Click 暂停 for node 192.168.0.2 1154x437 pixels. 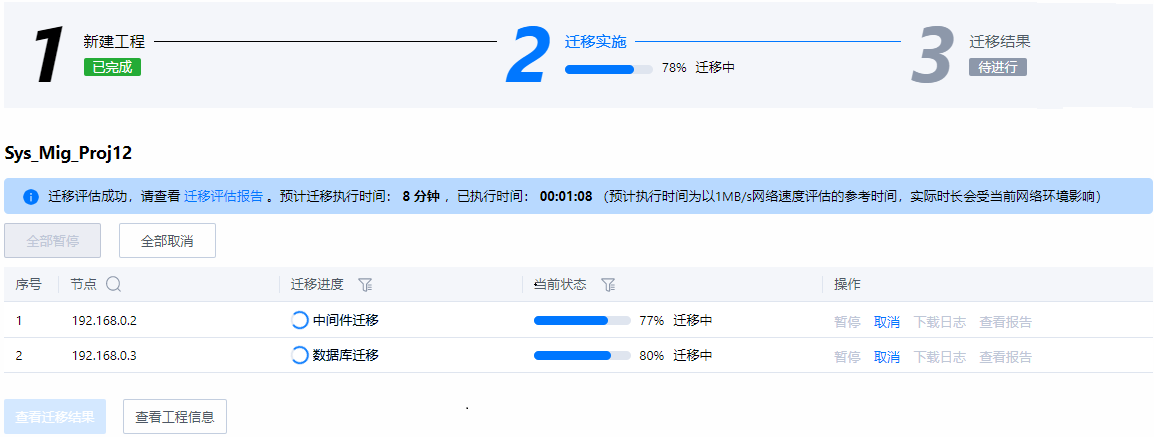tap(846, 321)
